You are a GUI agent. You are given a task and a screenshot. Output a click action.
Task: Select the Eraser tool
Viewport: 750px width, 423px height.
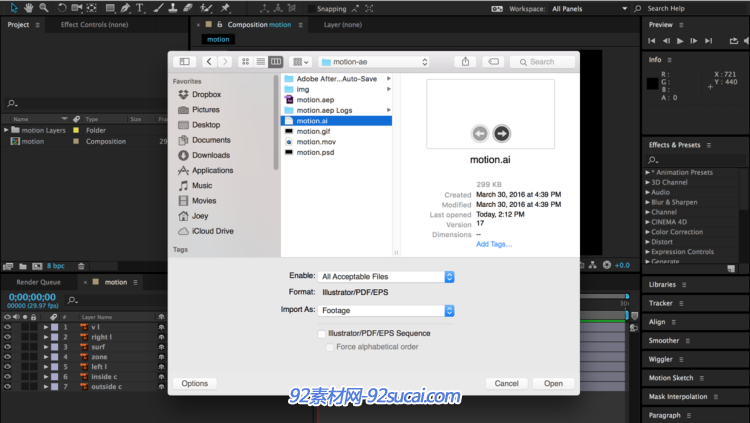click(188, 8)
